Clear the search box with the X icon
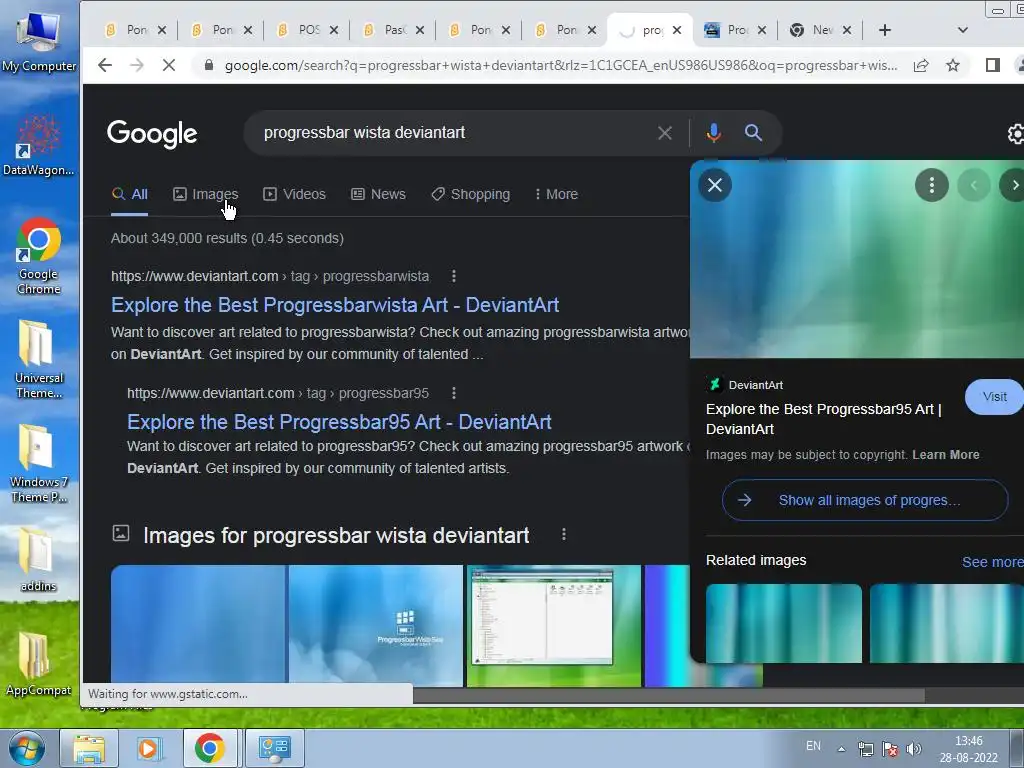This screenshot has width=1024, height=768. click(665, 133)
